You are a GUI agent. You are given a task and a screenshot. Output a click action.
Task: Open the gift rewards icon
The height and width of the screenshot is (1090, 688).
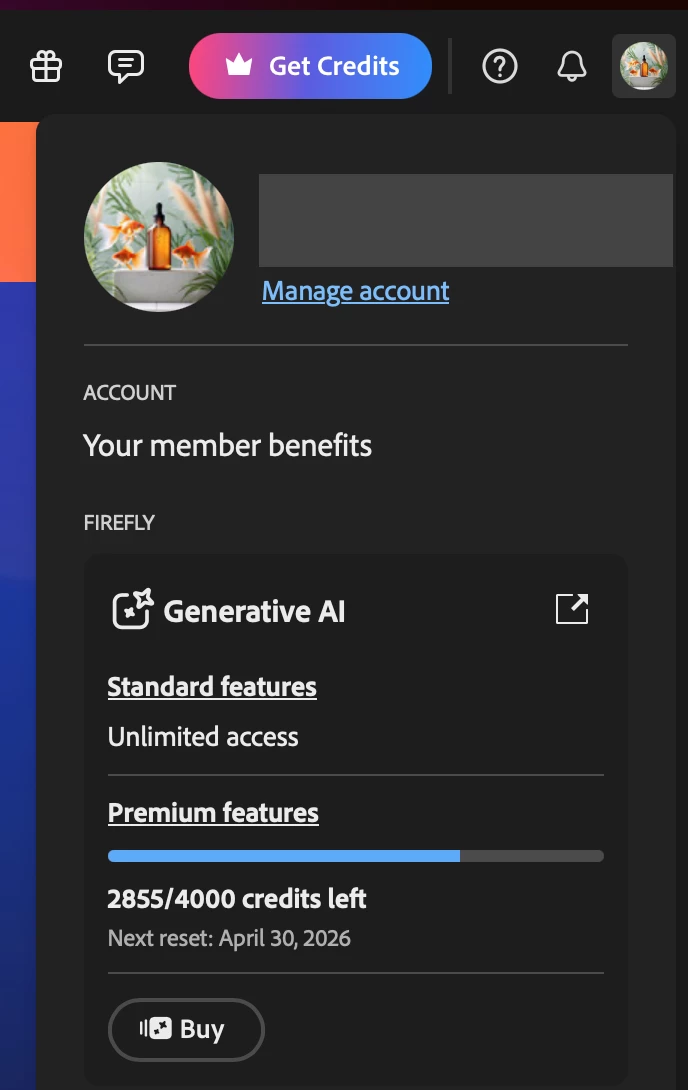coord(46,67)
